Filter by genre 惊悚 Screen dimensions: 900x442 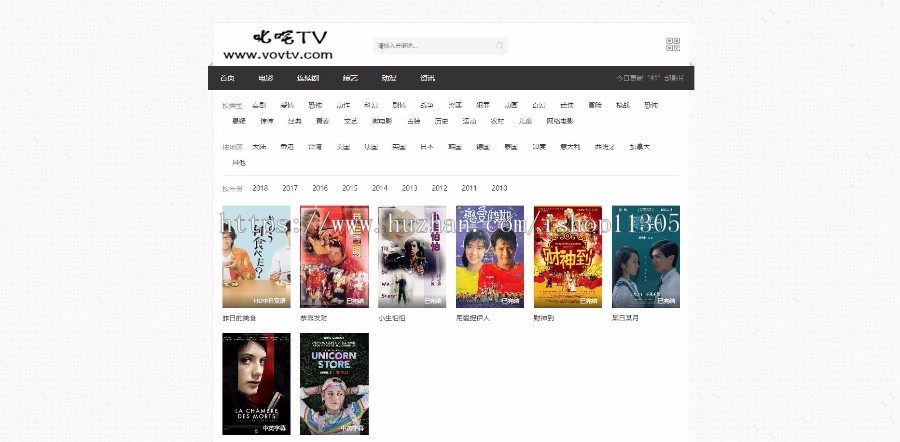coord(267,121)
